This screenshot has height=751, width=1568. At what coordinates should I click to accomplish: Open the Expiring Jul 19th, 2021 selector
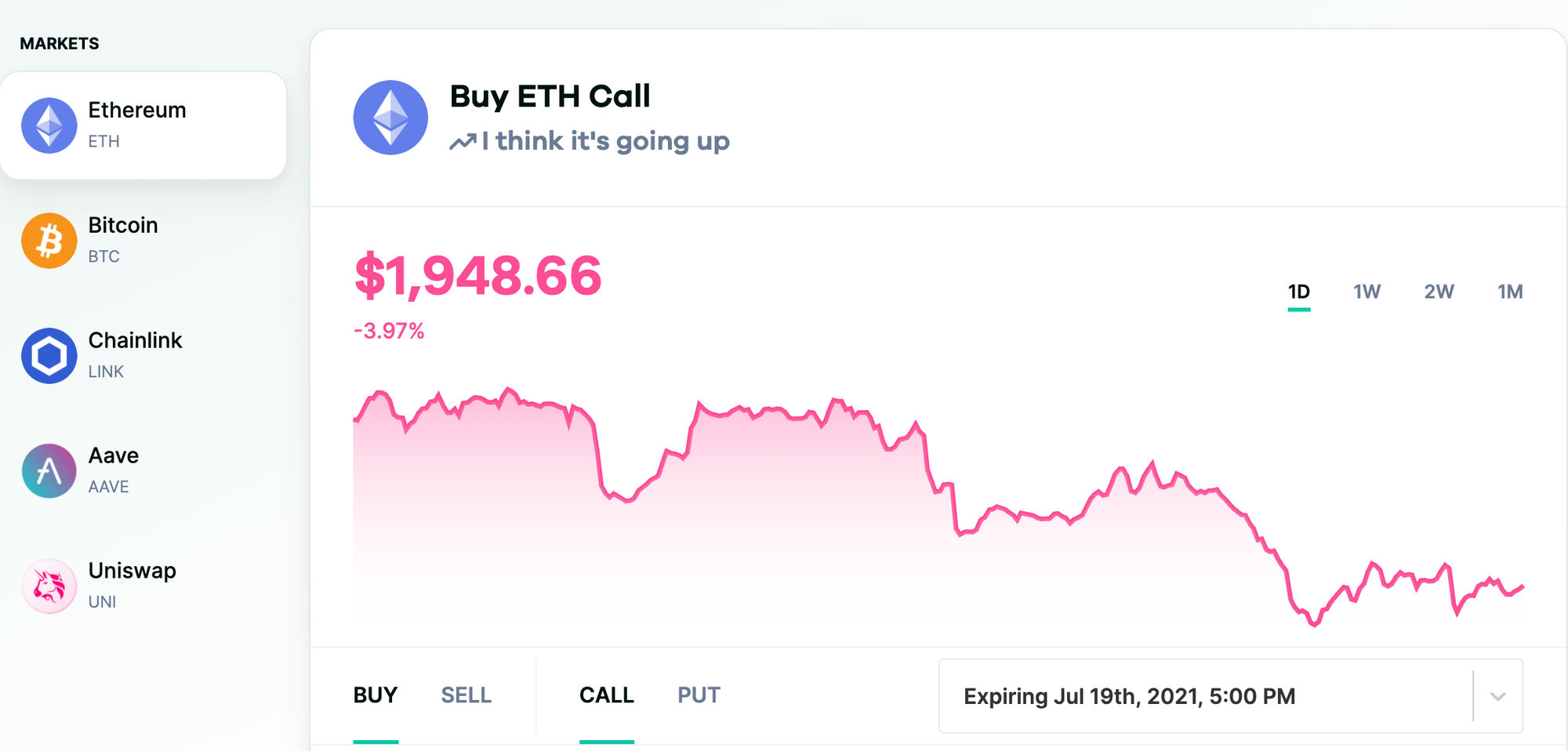pyautogui.click(x=1129, y=697)
